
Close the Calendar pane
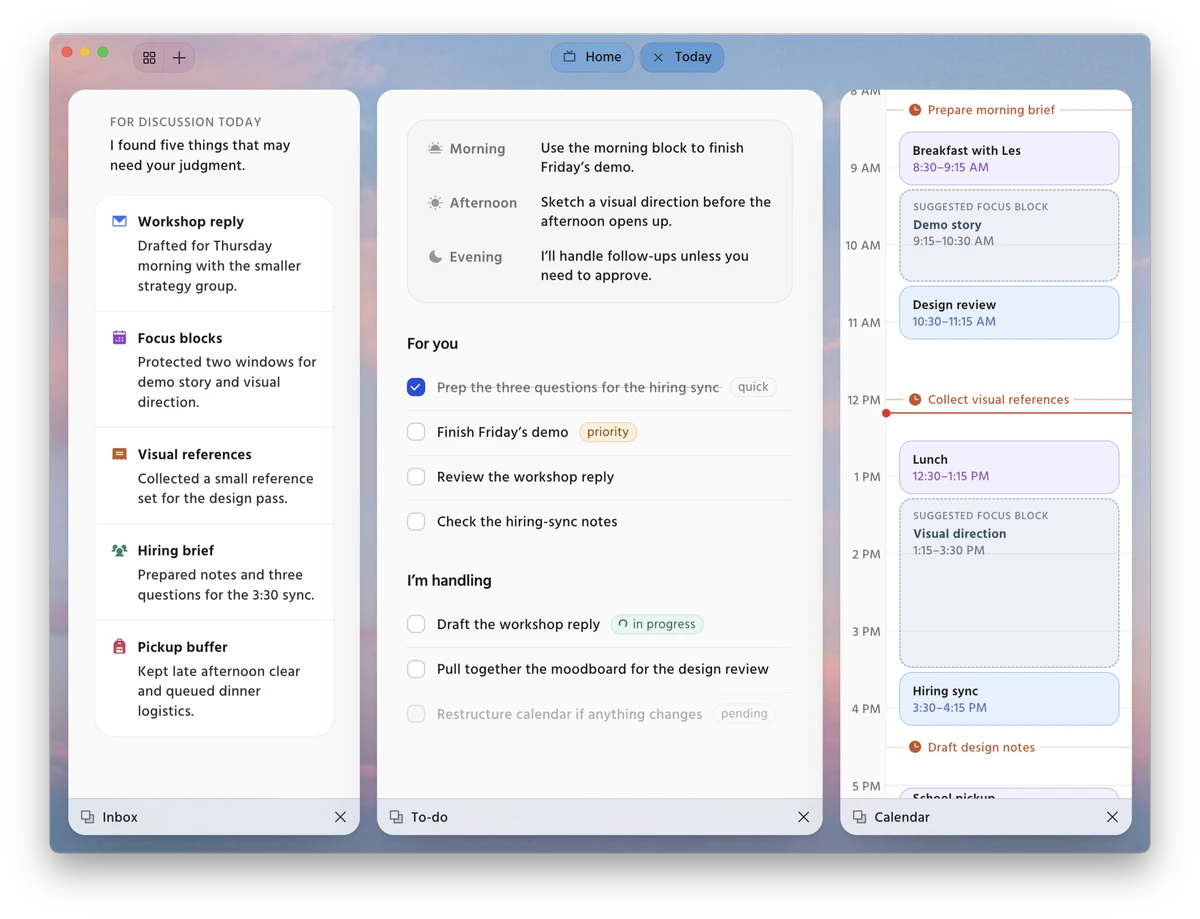(1112, 817)
